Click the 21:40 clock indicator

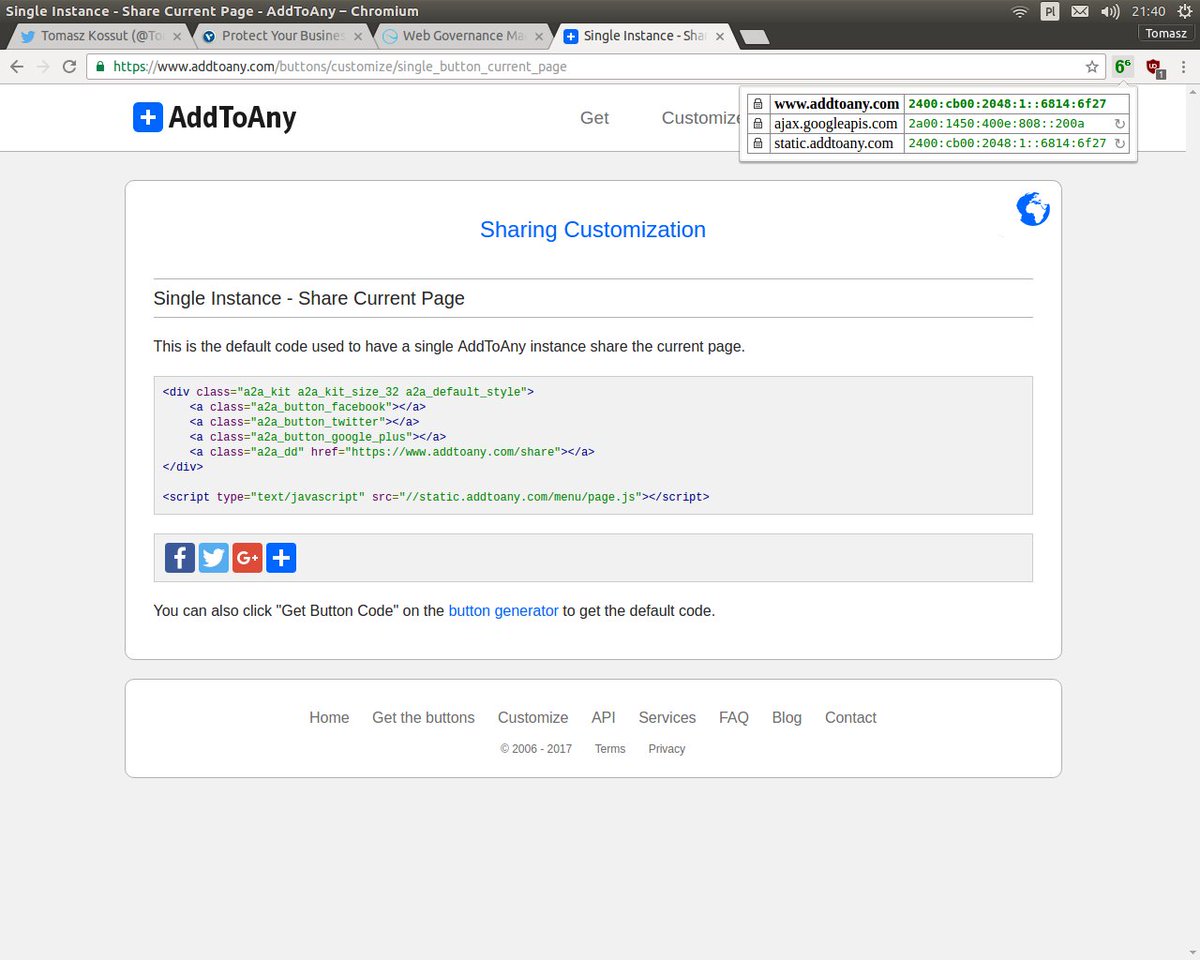point(1149,12)
